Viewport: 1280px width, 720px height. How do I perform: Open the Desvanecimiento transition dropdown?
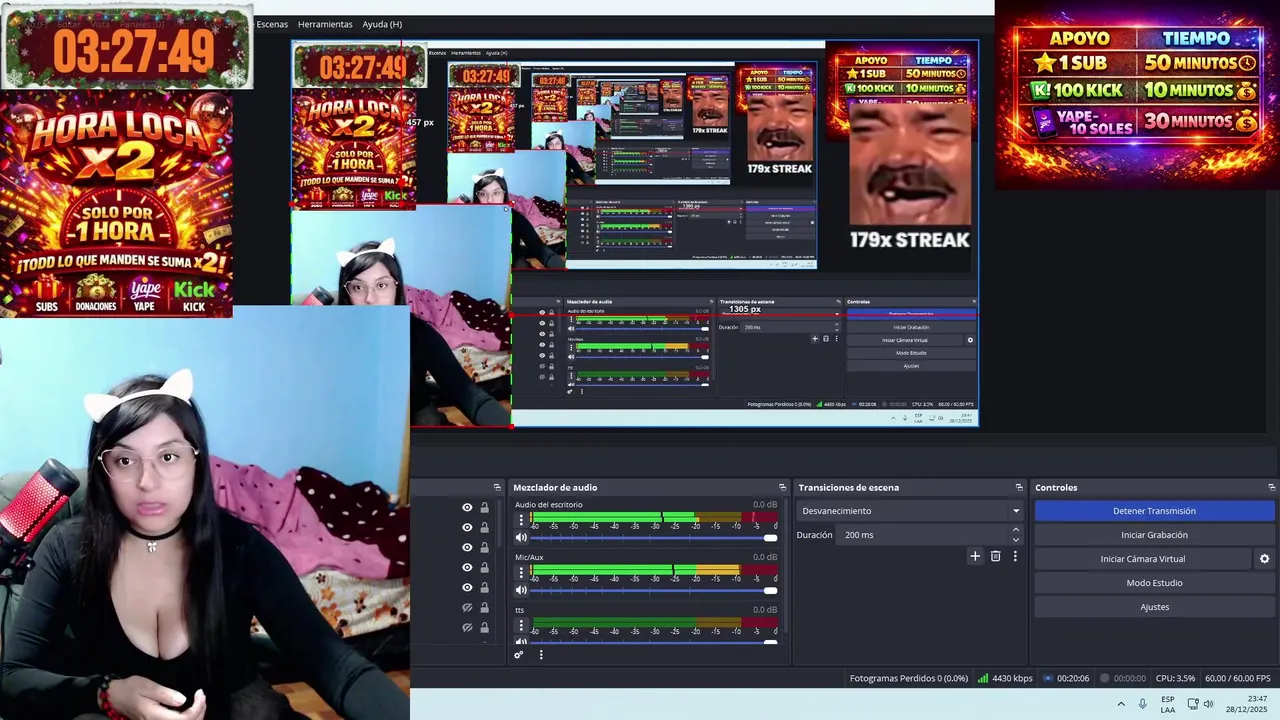(910, 511)
